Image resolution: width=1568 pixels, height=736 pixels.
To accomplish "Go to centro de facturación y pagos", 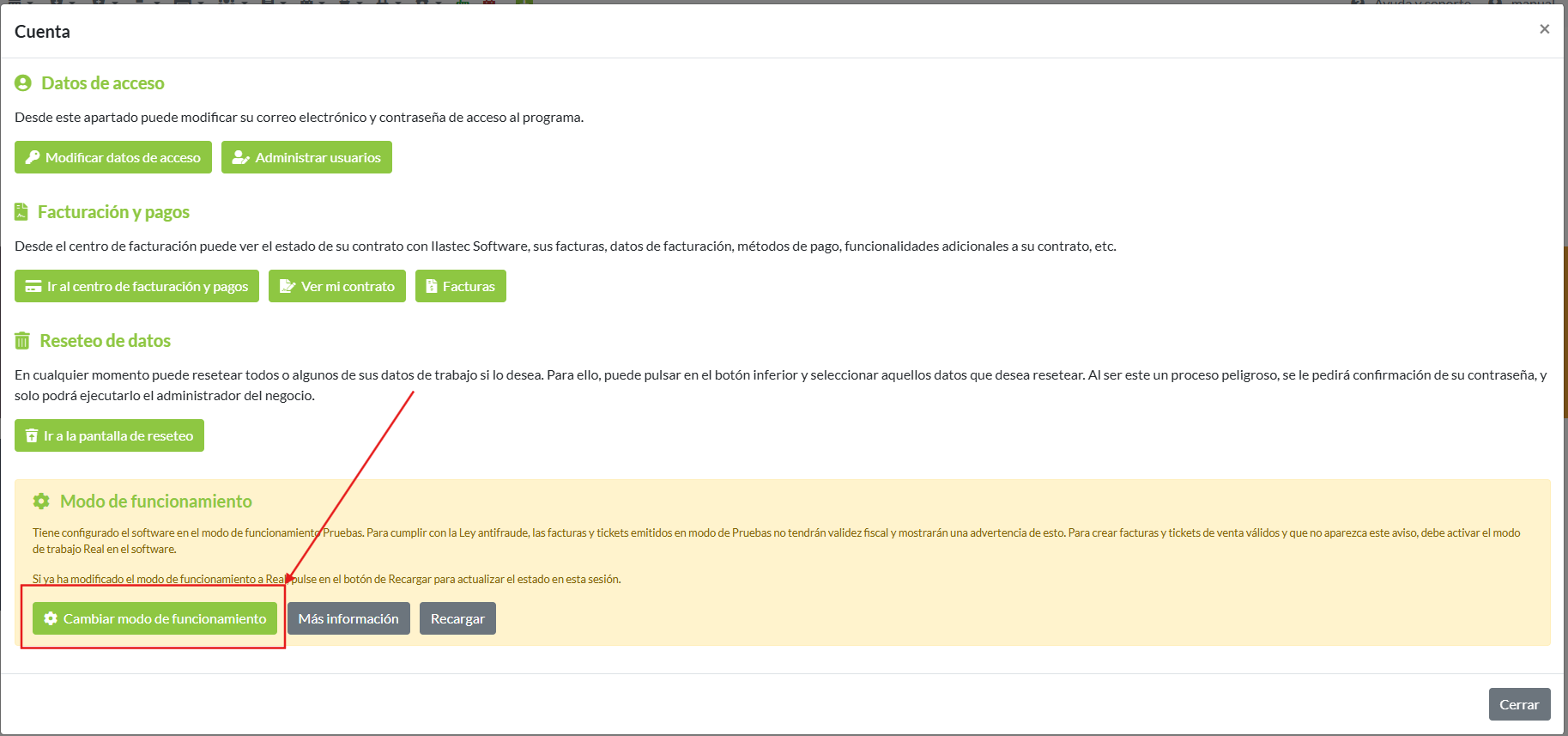I will coord(136,286).
